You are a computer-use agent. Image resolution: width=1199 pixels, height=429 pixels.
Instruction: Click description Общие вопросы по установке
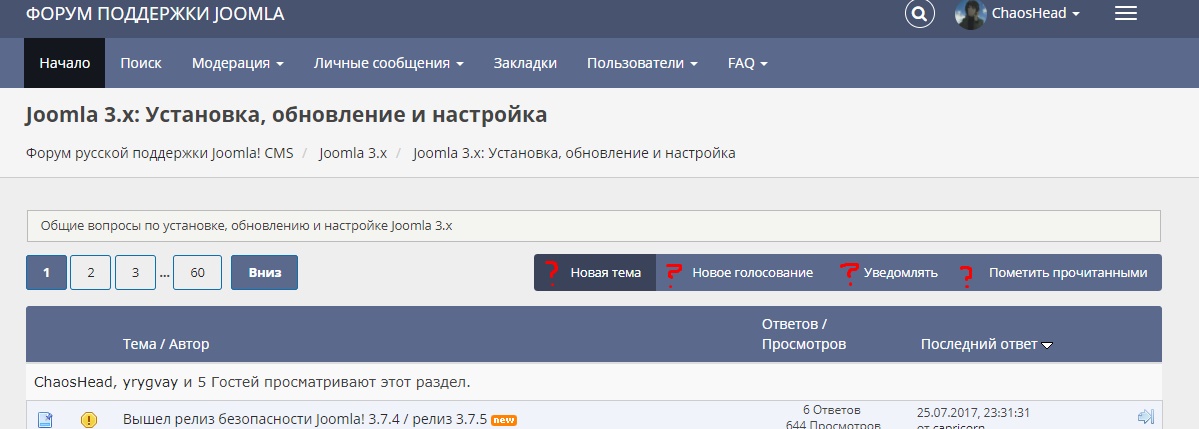coord(246,226)
